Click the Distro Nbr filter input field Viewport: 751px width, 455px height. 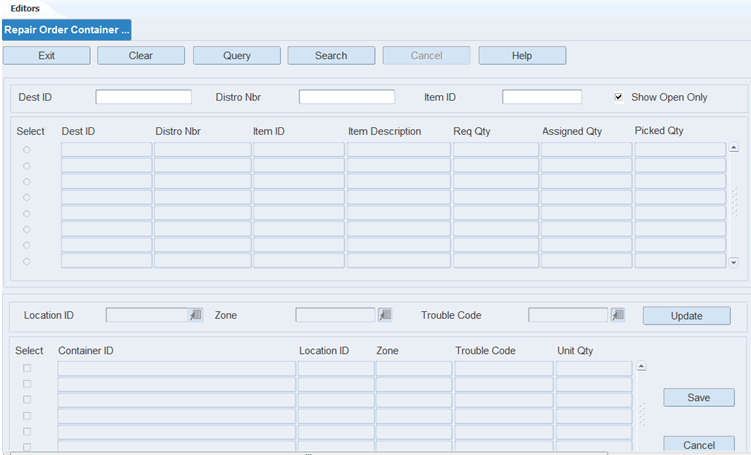pyautogui.click(x=347, y=97)
